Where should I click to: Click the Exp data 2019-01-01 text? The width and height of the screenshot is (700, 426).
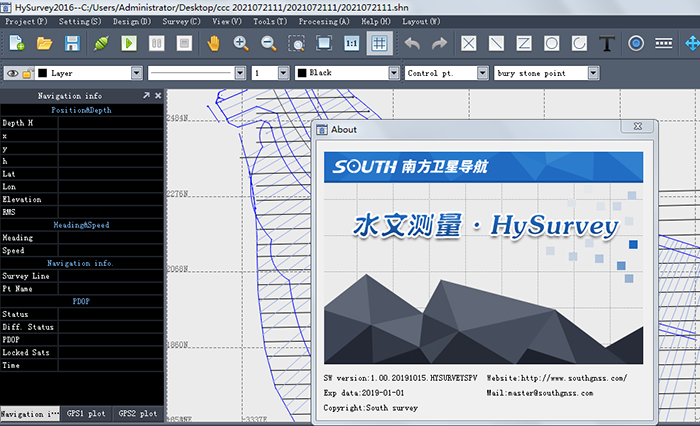(364, 393)
